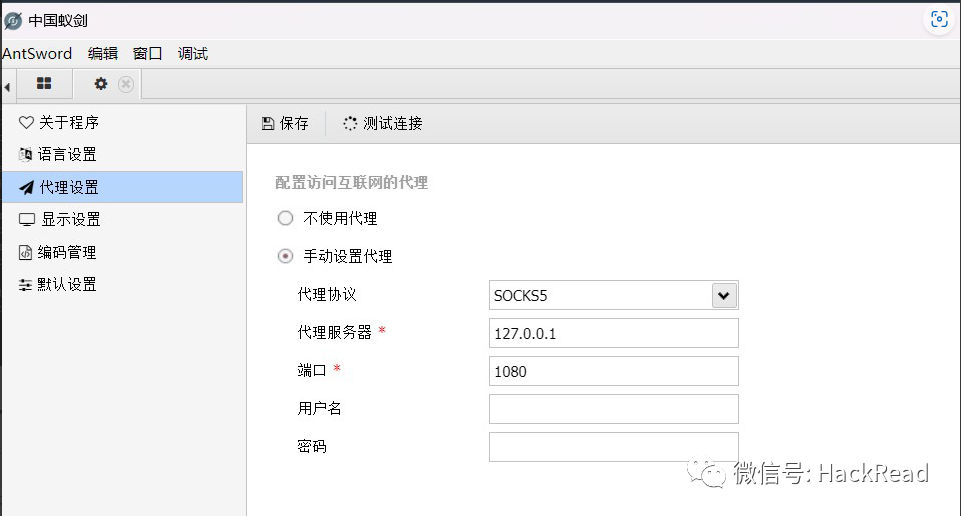Screen dimensions: 961x516
Task: Click the monitor icon beside 显示设置
Action: [27, 219]
